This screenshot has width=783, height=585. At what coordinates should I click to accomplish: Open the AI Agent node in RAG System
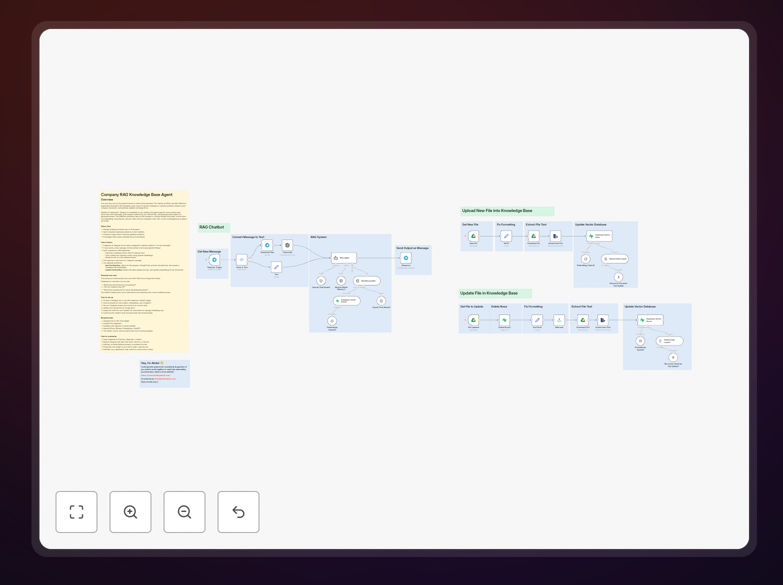(344, 258)
